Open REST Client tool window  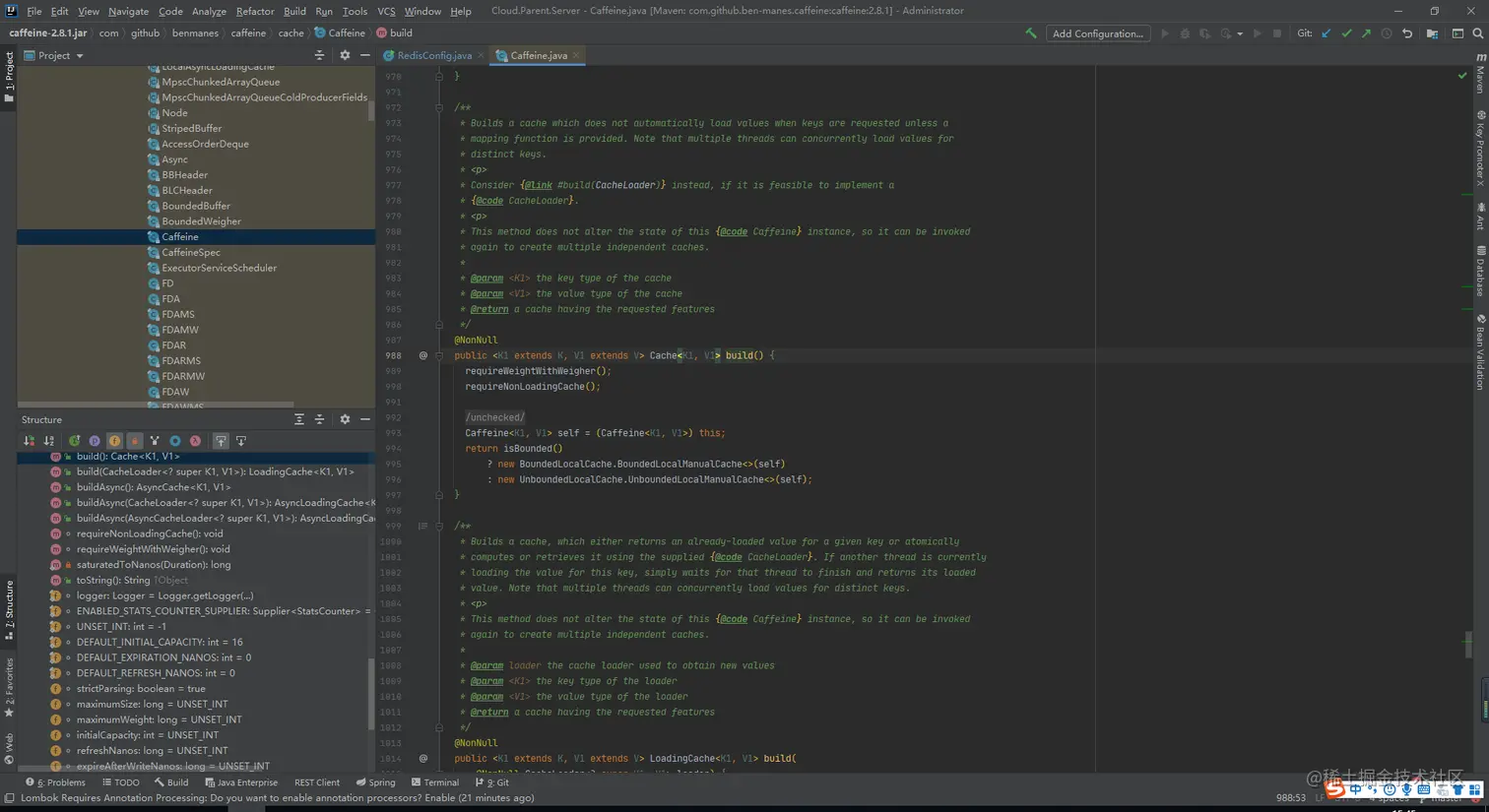316,782
